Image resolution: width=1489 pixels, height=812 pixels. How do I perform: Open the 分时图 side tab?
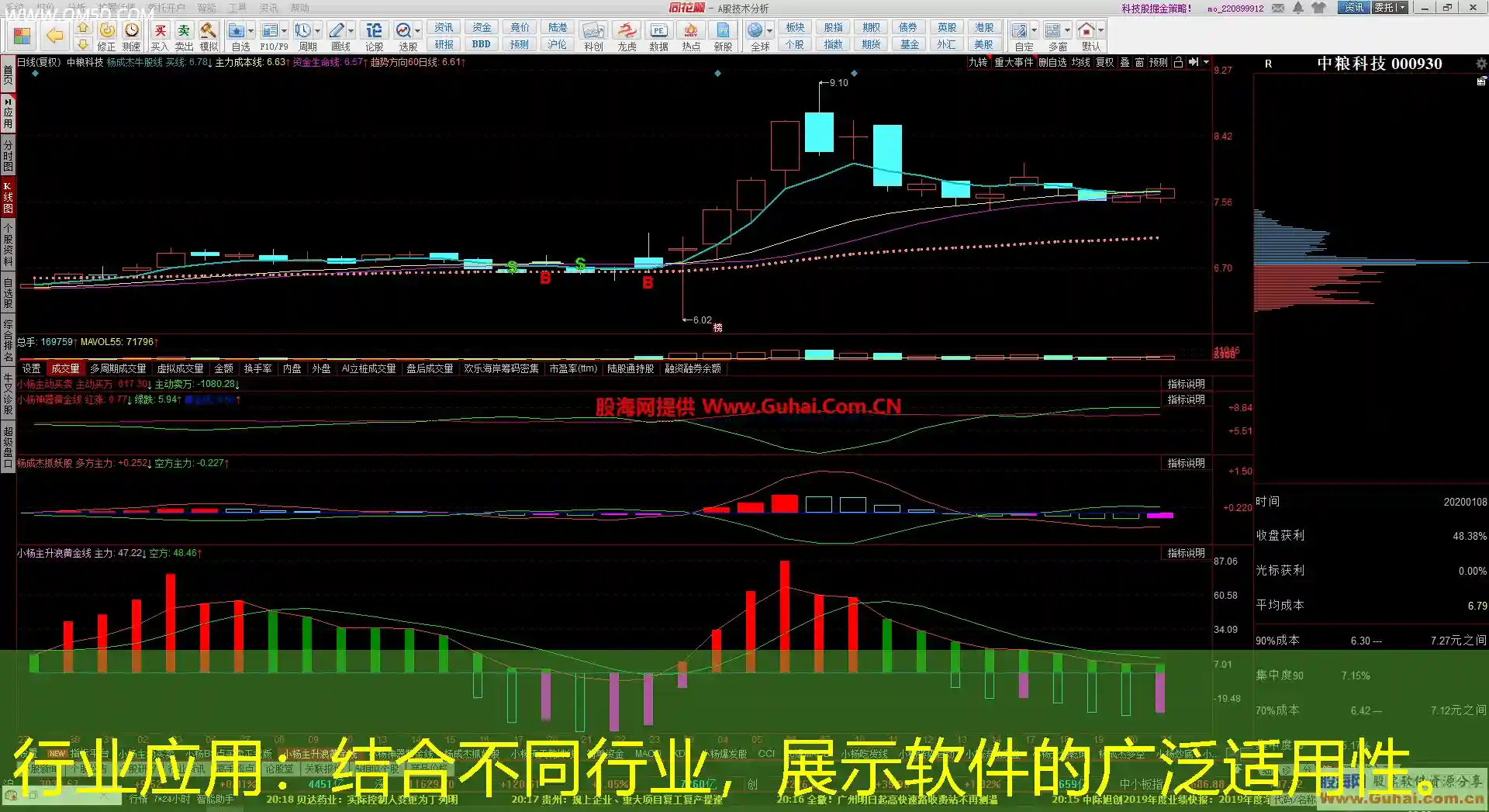(x=8, y=155)
